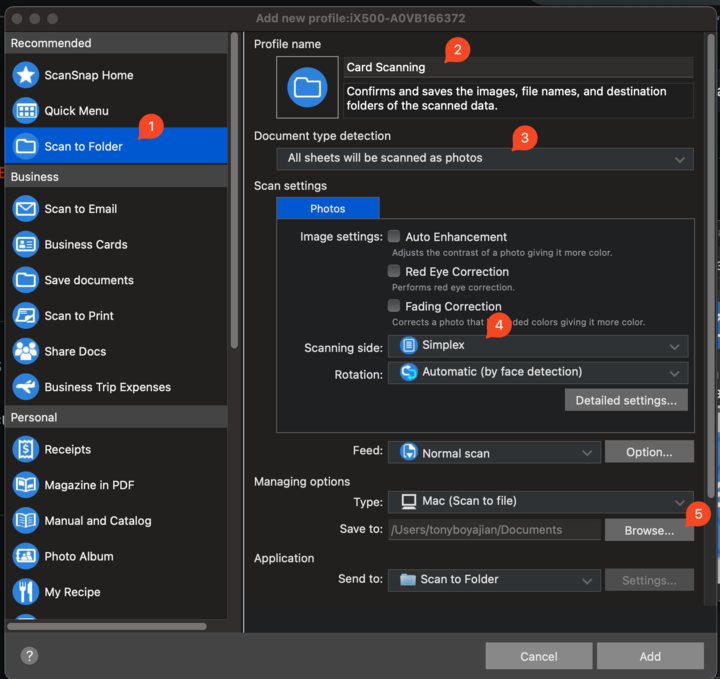
Task: Expand the Managing options Type dropdown
Action: (x=540, y=502)
